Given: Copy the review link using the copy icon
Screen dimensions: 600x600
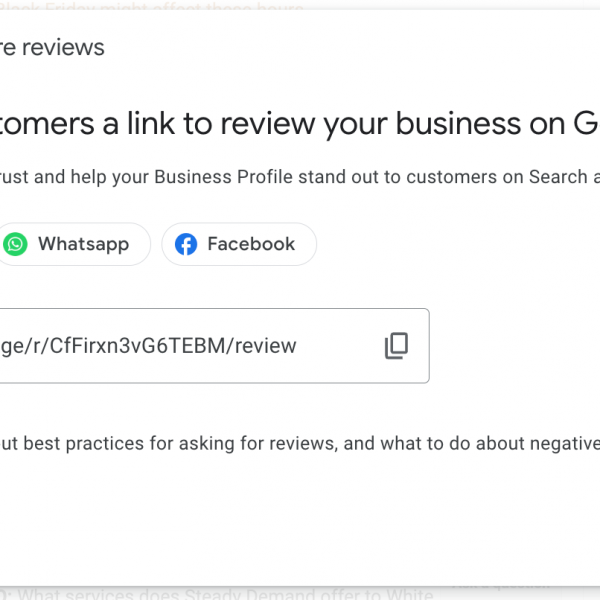Looking at the screenshot, I should 396,346.
